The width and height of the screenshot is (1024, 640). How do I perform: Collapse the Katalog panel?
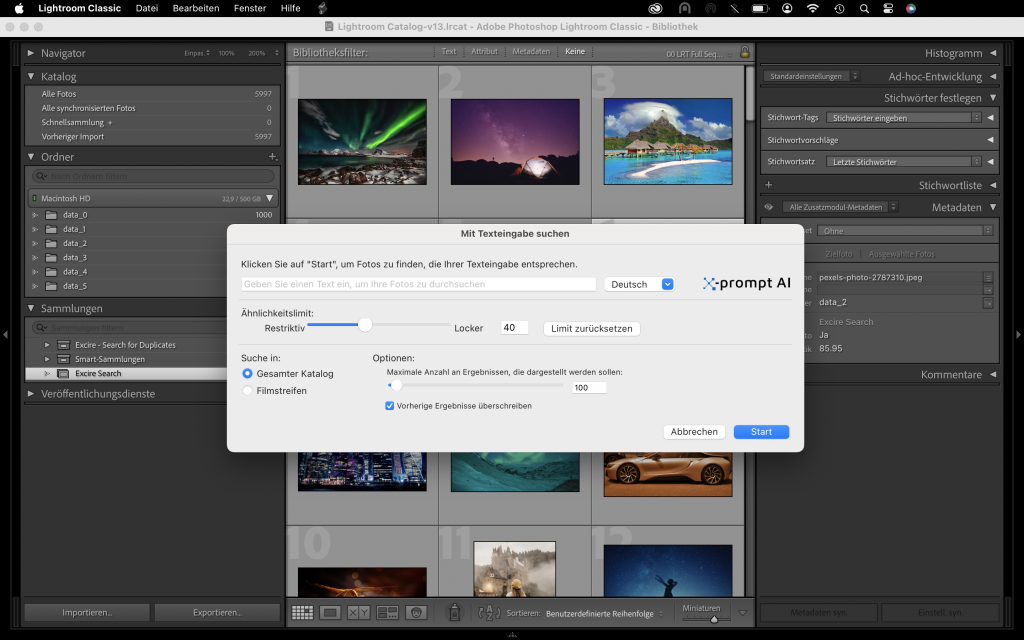click(31, 76)
